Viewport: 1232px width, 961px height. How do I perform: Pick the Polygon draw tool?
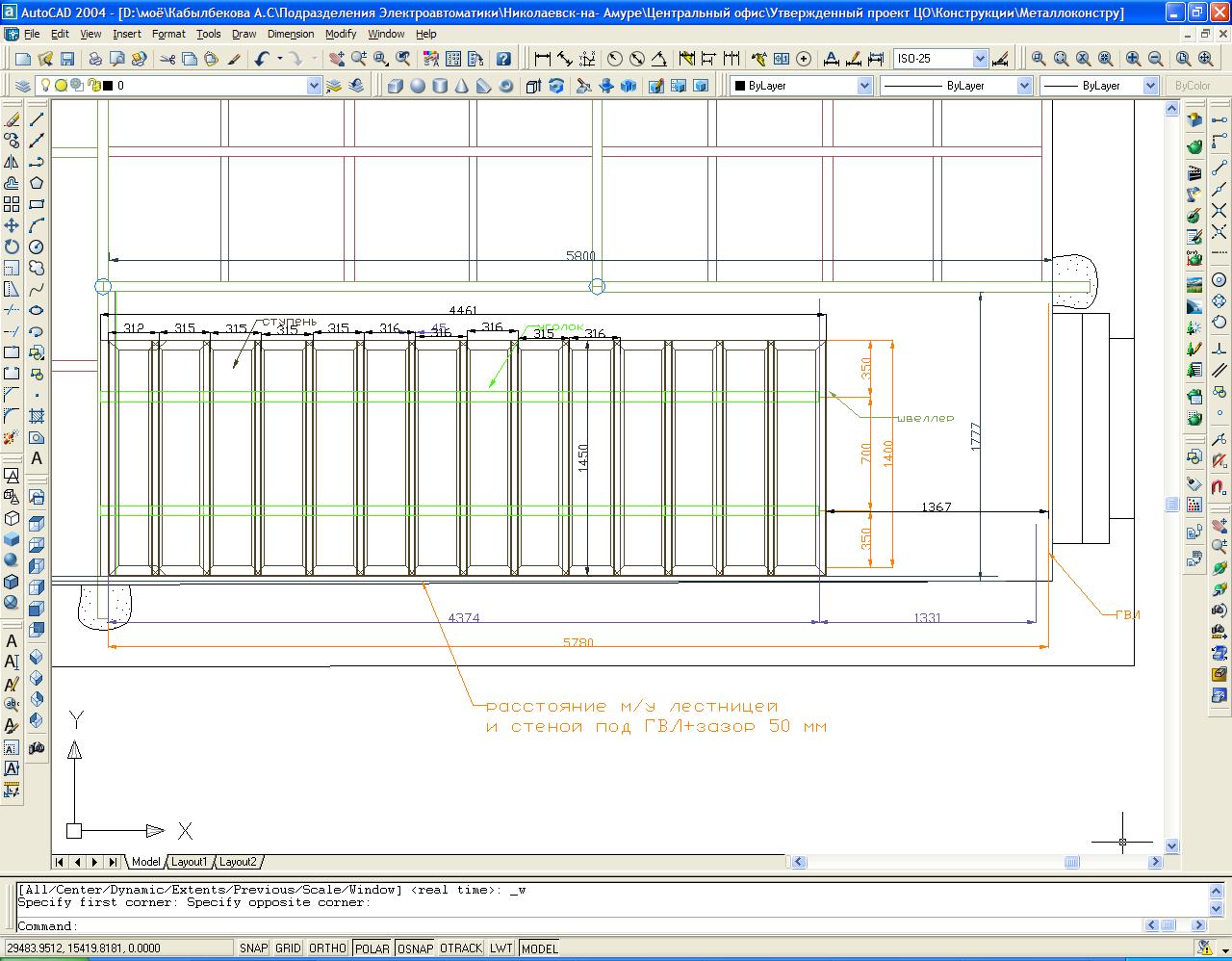point(37,183)
